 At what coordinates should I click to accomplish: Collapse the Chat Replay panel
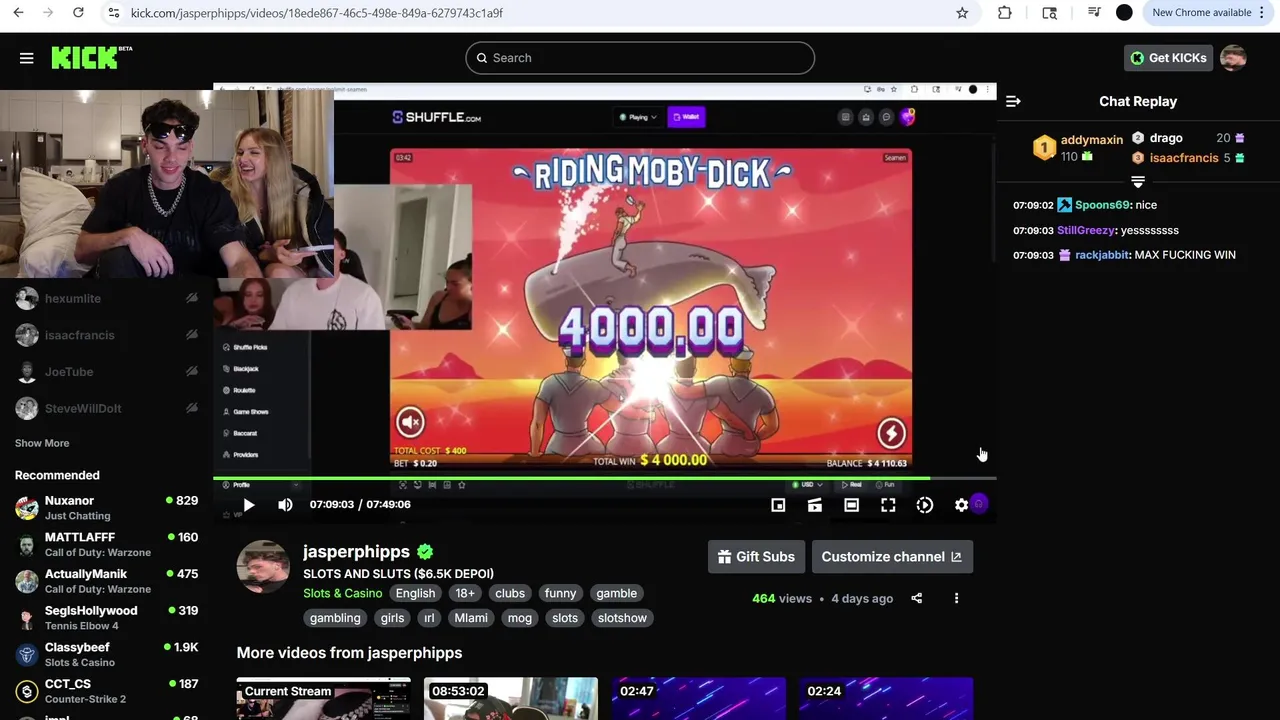[1013, 101]
